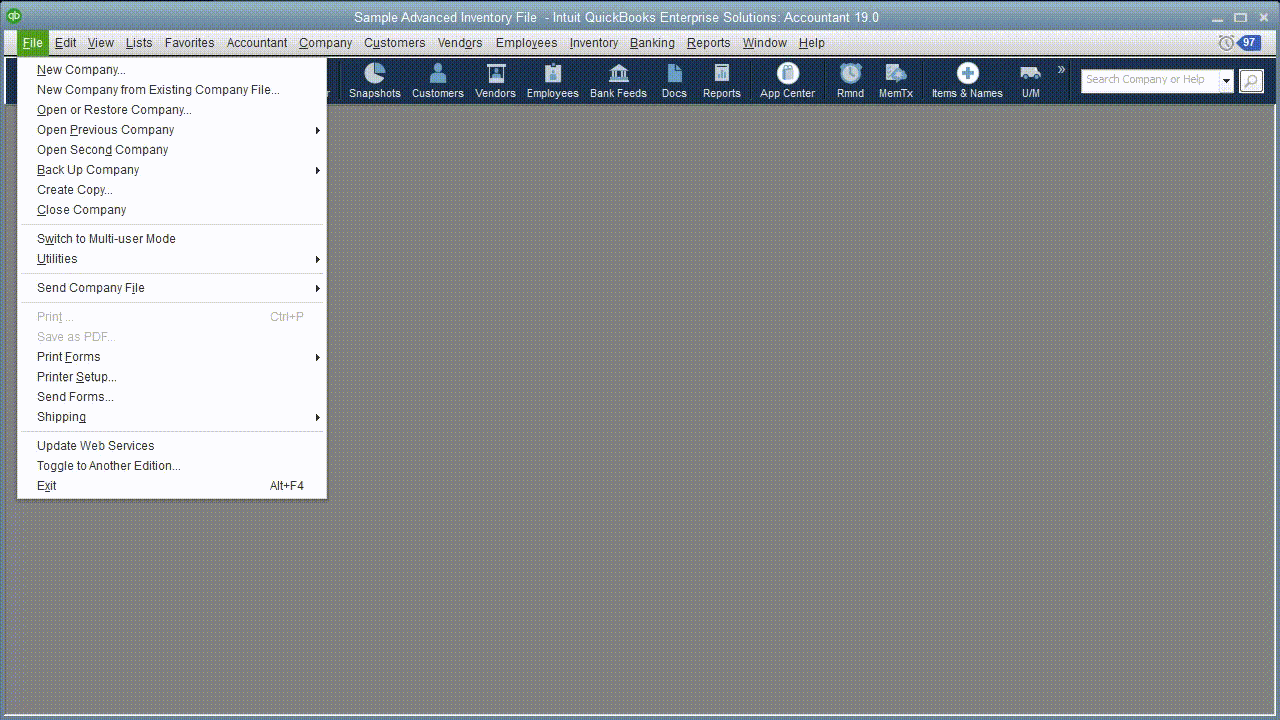Open MemTx memorized transactions icon

click(x=896, y=80)
